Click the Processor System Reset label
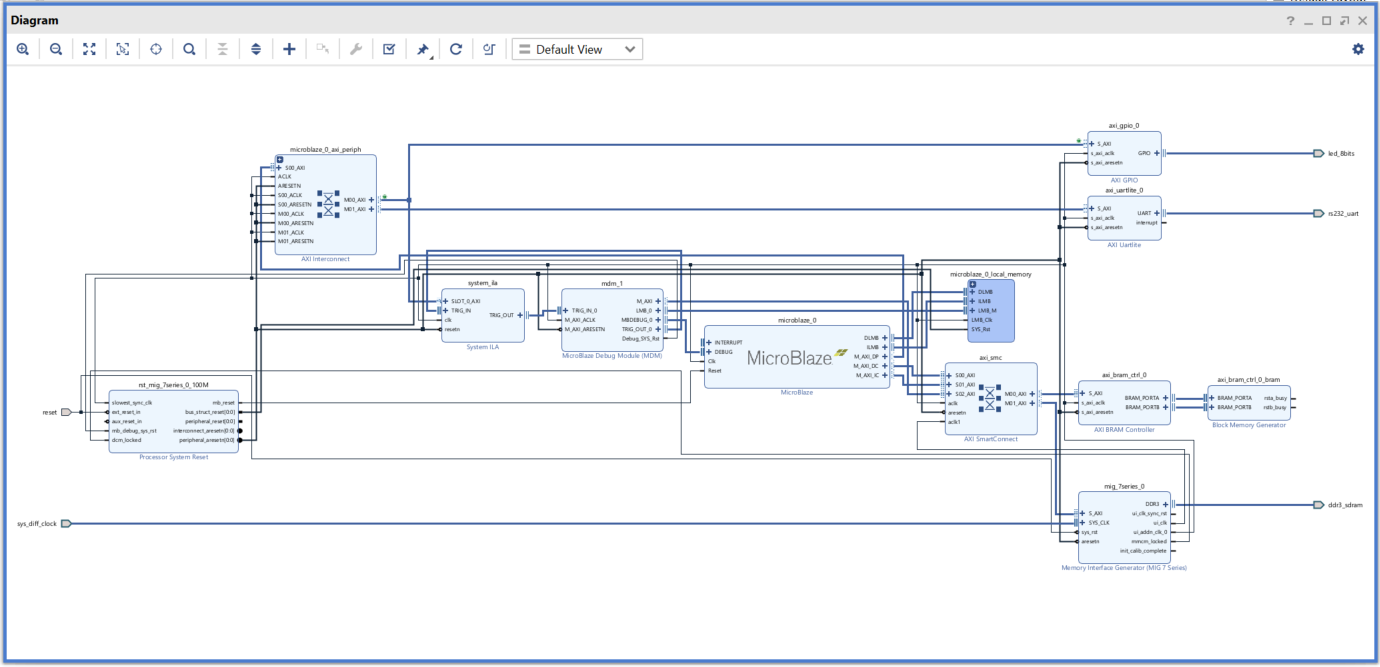The image size is (1380, 667). [x=174, y=456]
